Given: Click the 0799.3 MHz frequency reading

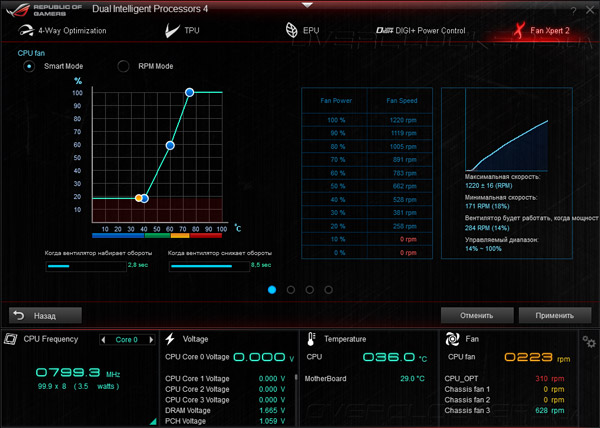Looking at the screenshot, I should pos(78,372).
